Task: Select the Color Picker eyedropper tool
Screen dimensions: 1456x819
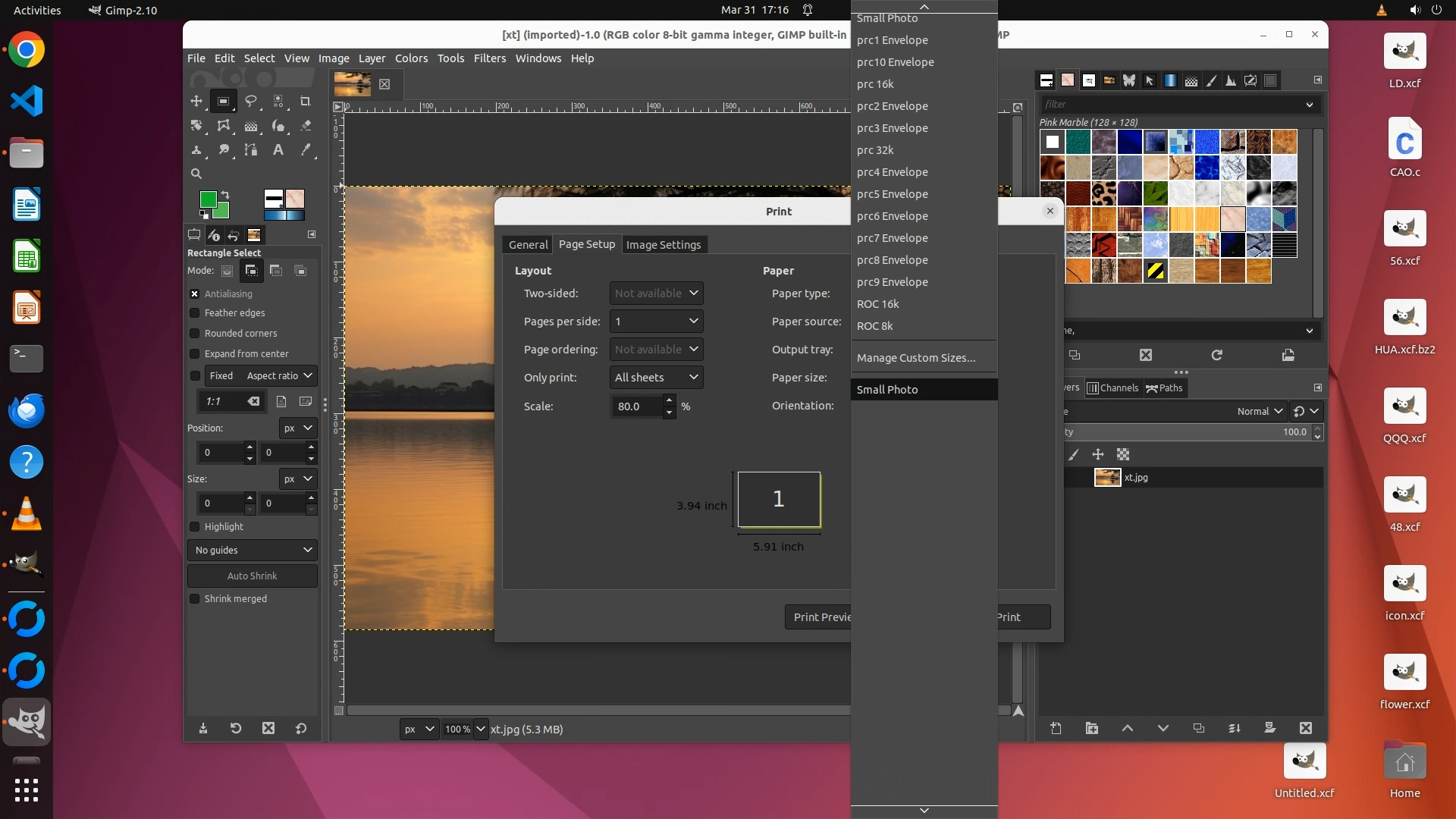Action: click(x=306, y=149)
